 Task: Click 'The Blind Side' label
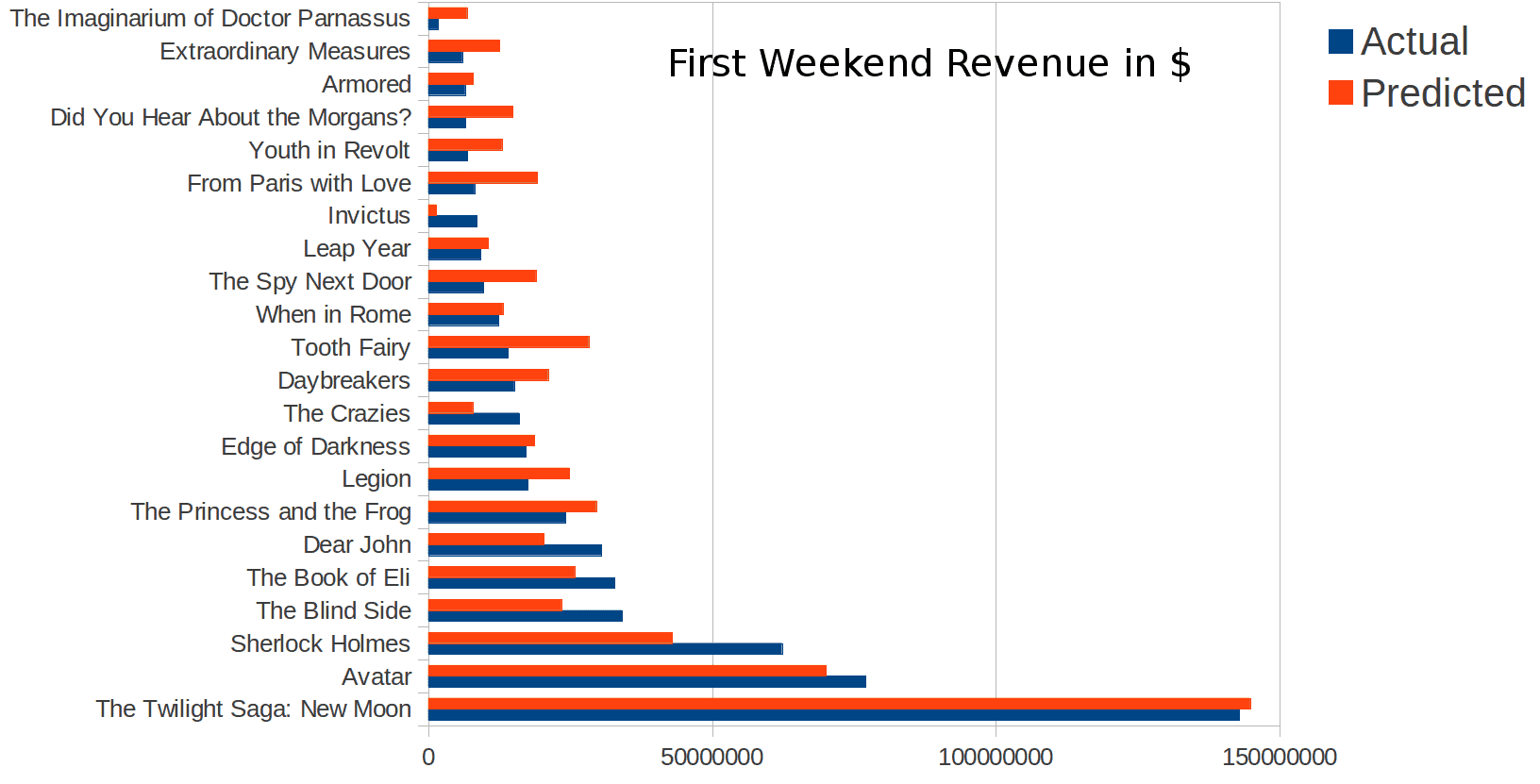point(333,610)
